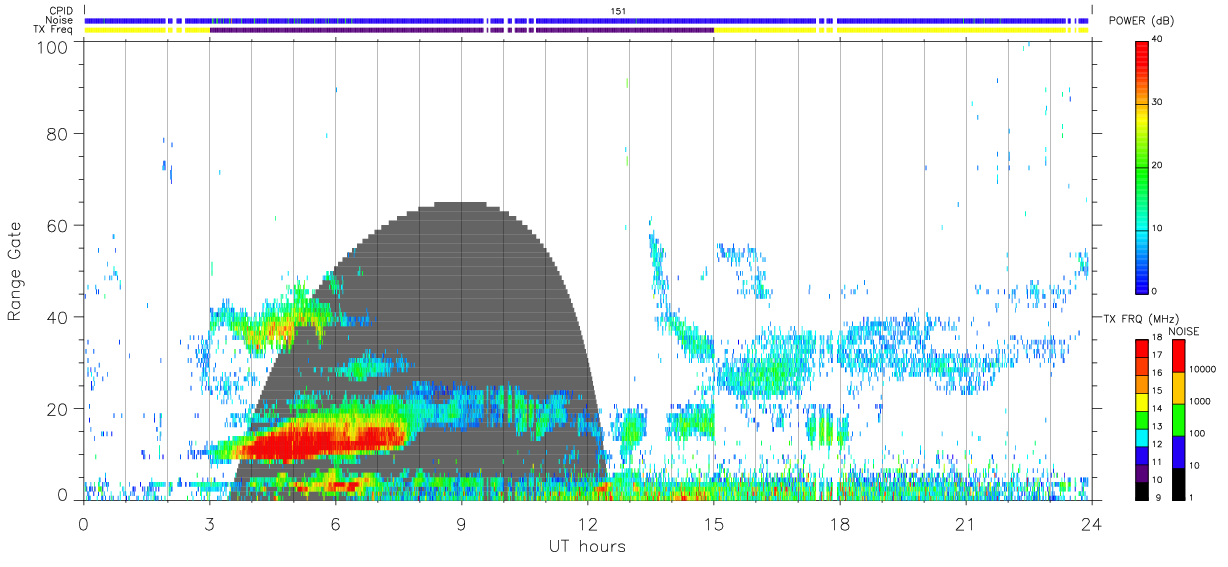
Task: Click the 3 tick on the UT hours axis
Action: pos(209,523)
